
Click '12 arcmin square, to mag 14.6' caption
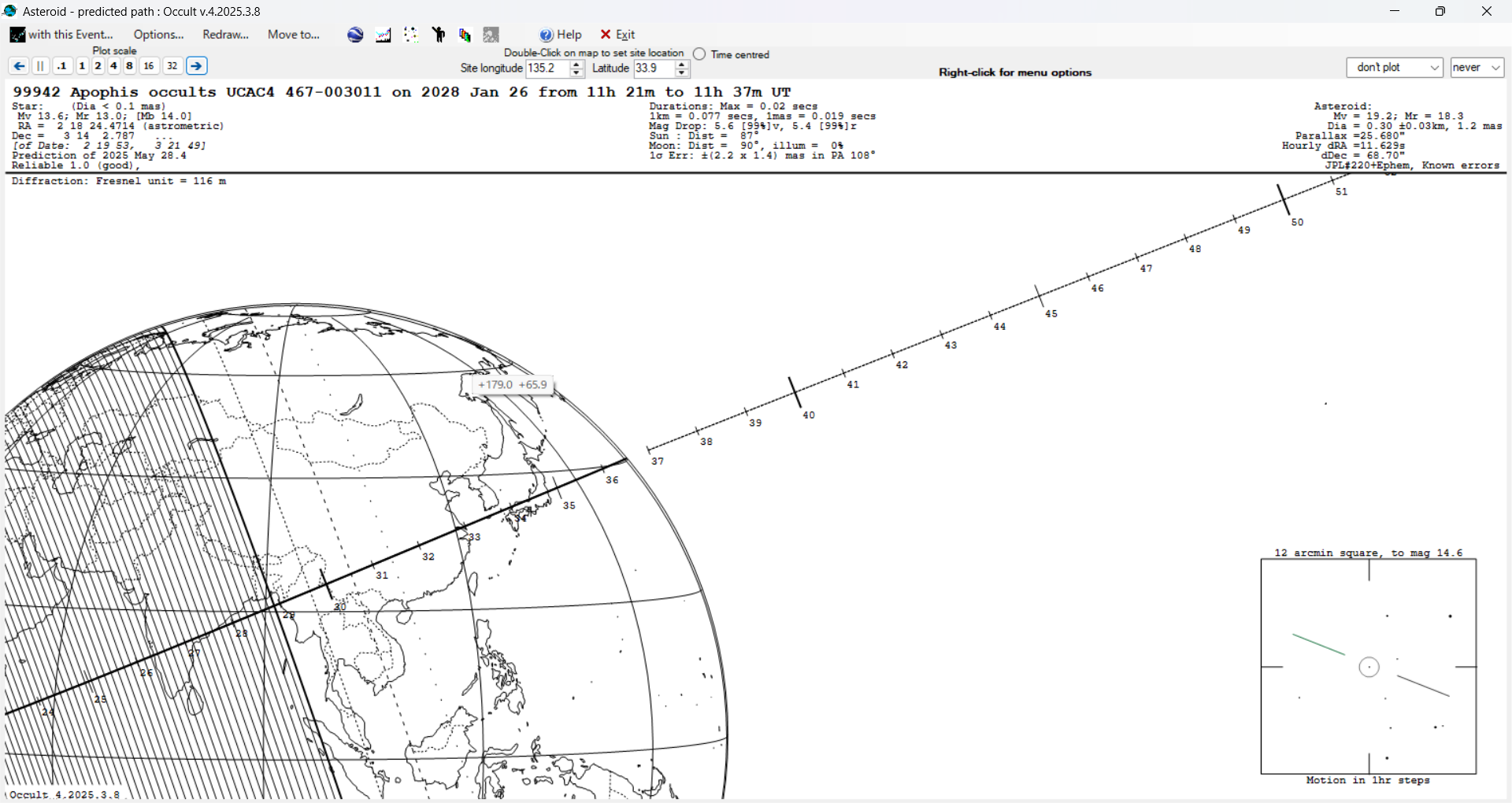[x=1369, y=553]
